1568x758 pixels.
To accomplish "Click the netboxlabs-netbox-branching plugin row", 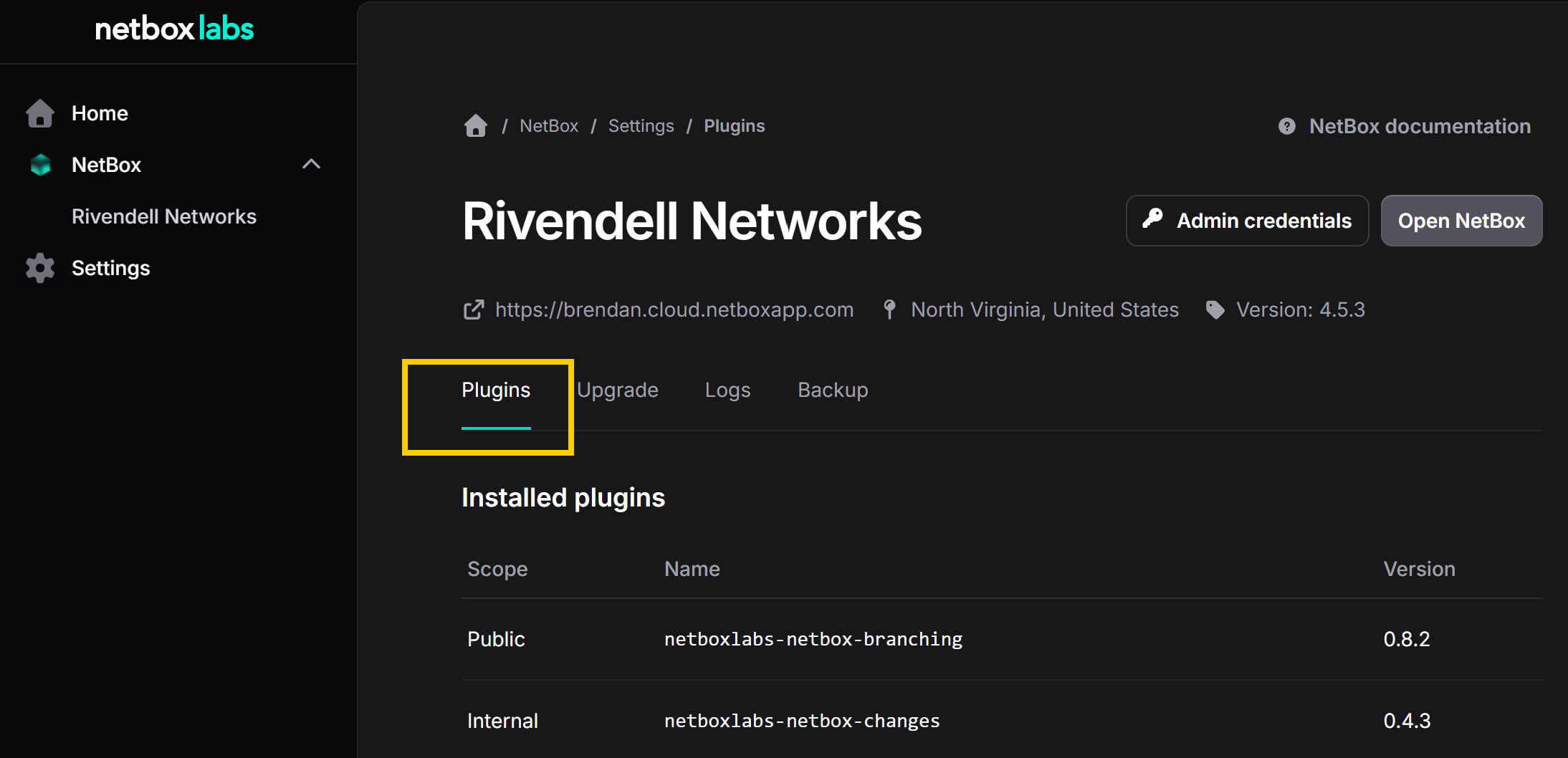I will coord(813,638).
